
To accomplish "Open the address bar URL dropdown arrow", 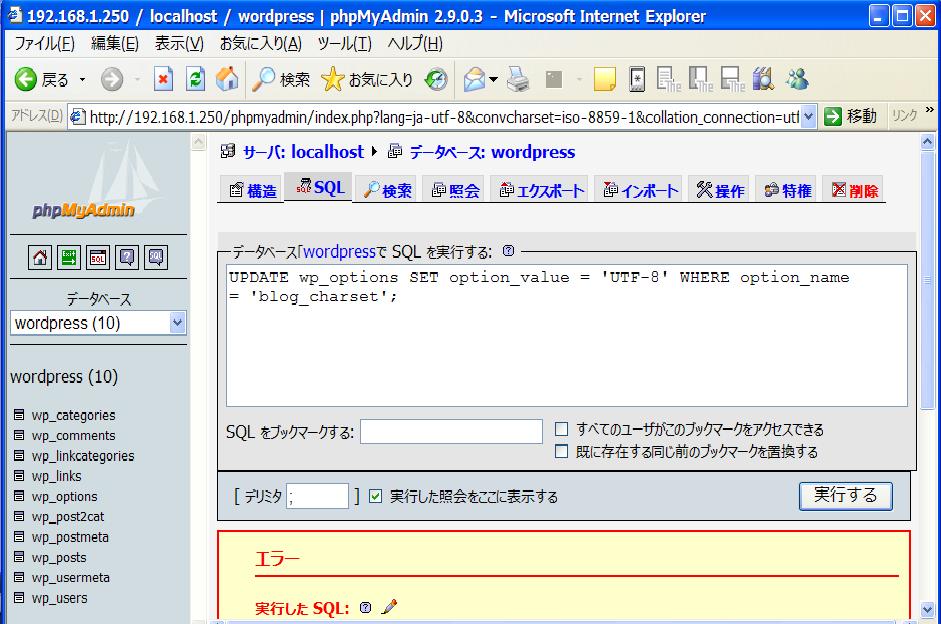I will coord(808,116).
